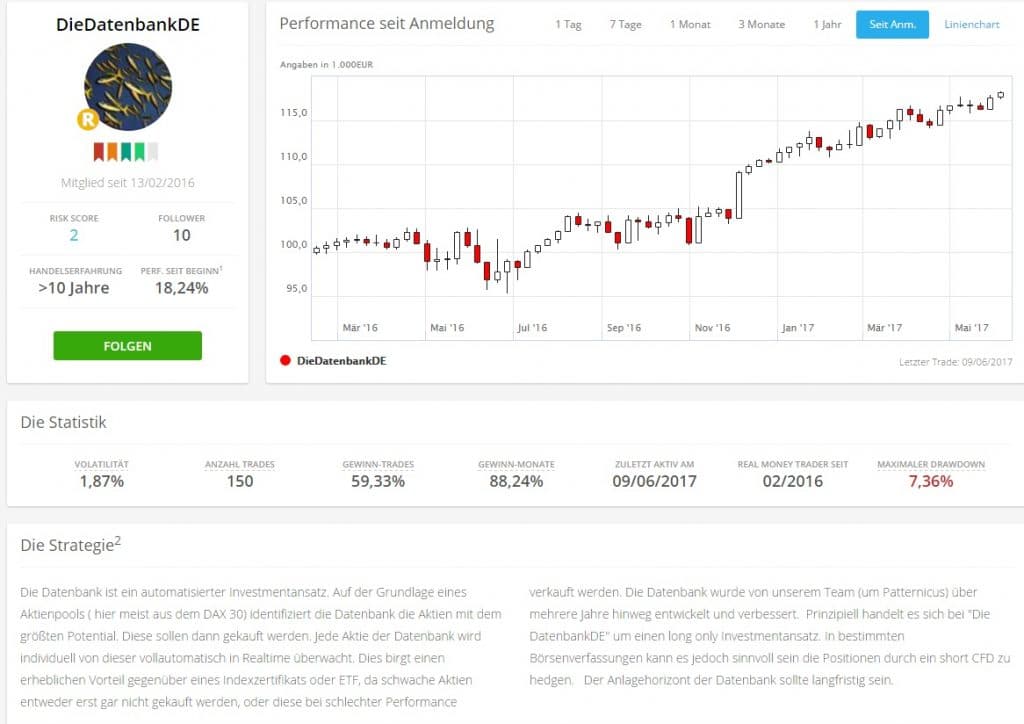Screen dimensions: 1024x724
Task: Click the Volatilität statistic label
Action: (101, 464)
